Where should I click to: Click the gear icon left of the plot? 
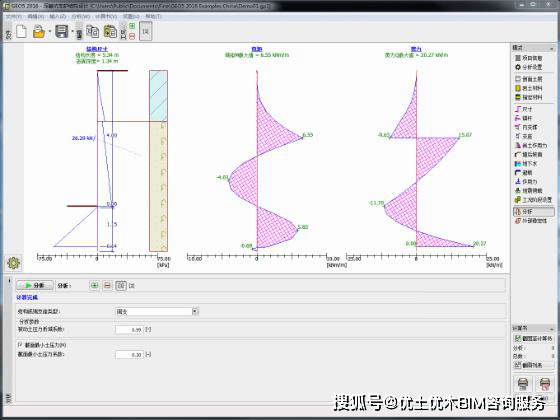click(14, 263)
